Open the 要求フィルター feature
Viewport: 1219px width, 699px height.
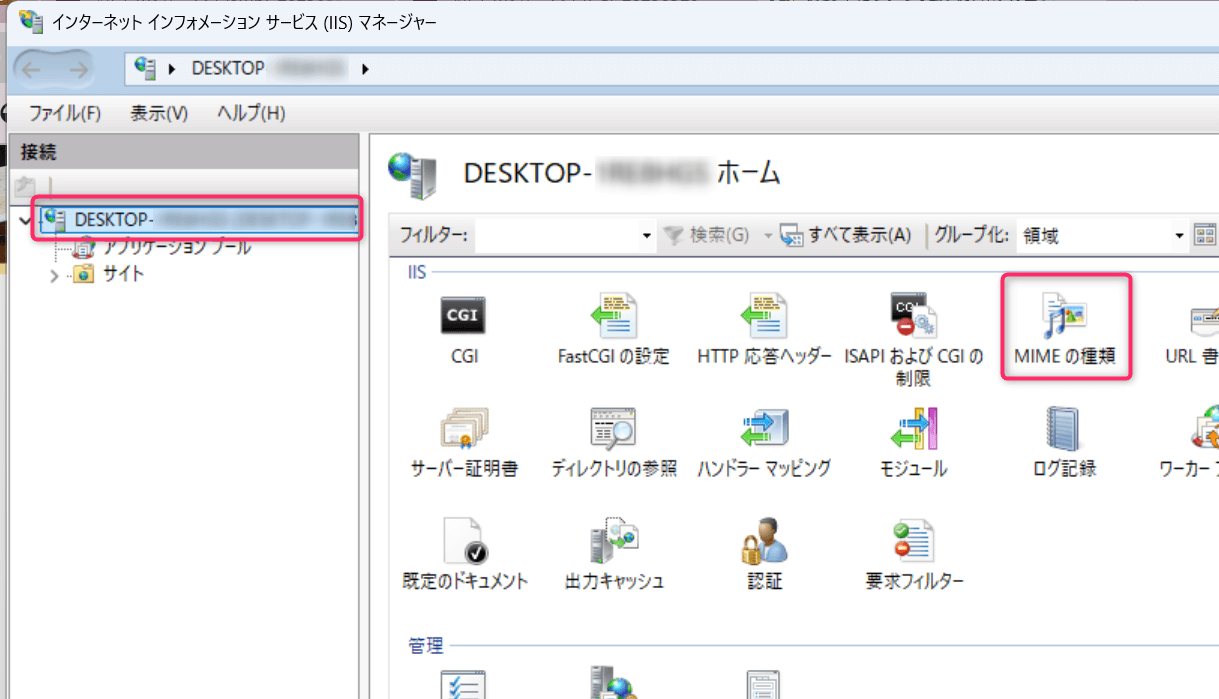coord(913,550)
